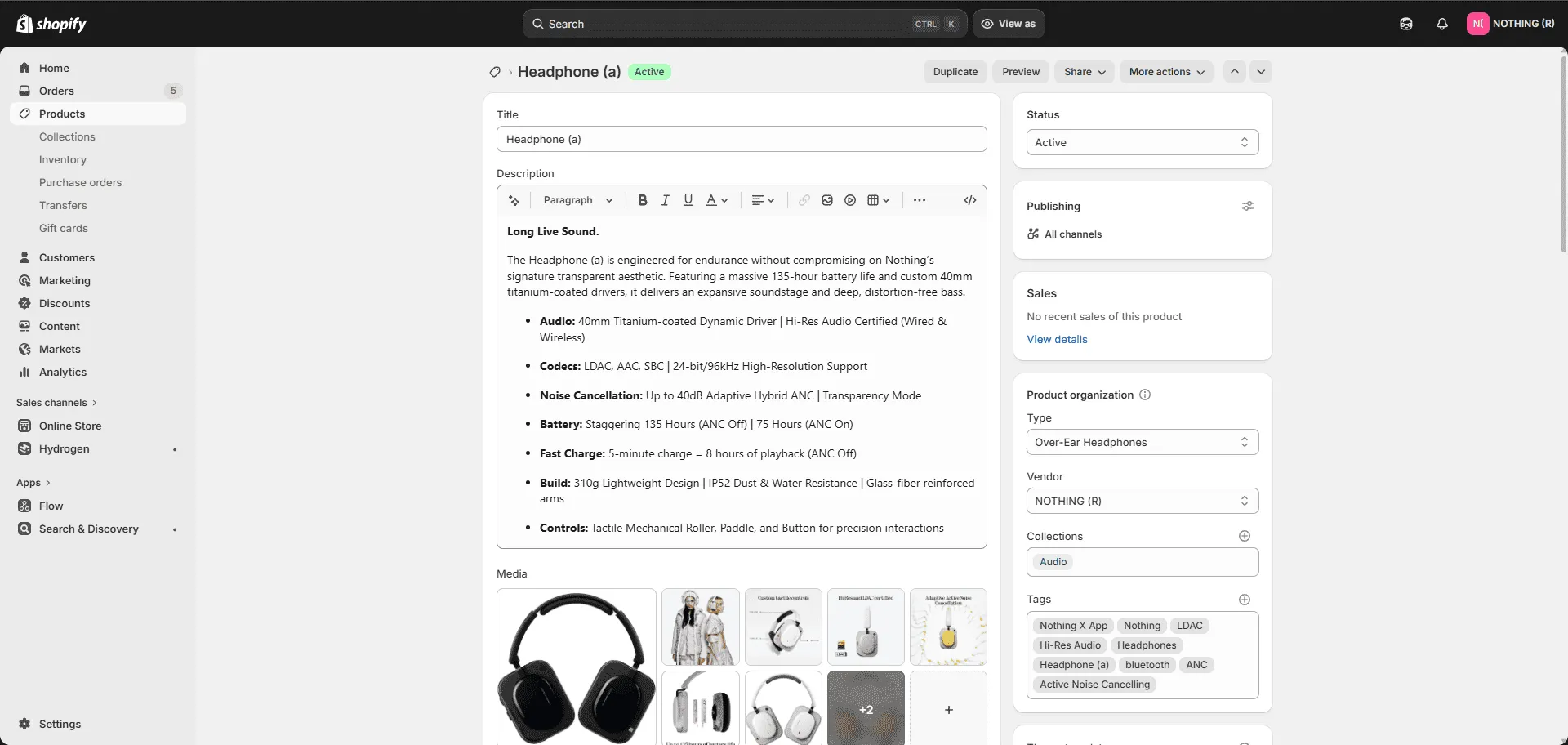1568x745 pixels.
Task: Expand the Share menu
Action: [x=1085, y=72]
